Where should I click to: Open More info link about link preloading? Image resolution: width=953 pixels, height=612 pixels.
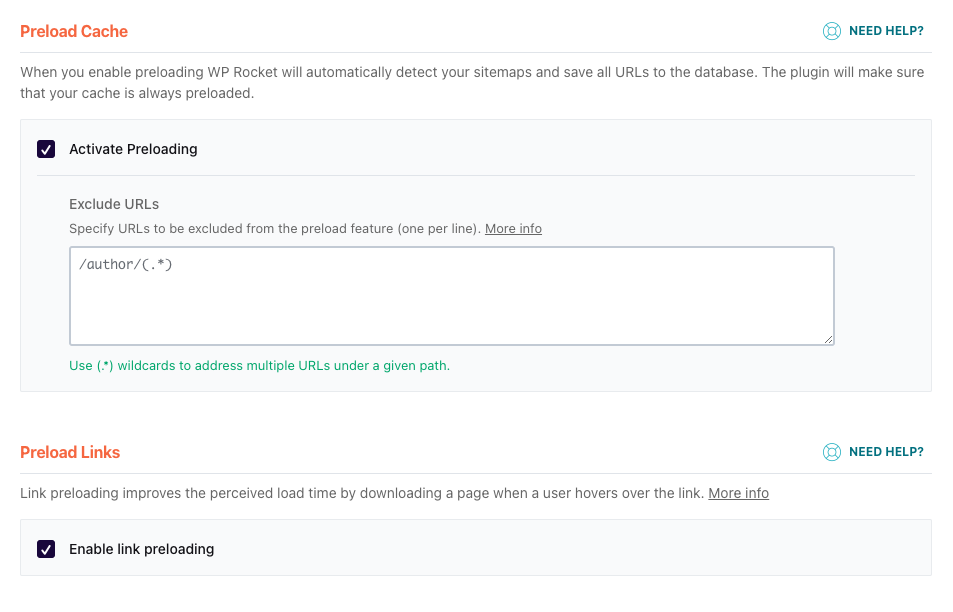click(738, 493)
